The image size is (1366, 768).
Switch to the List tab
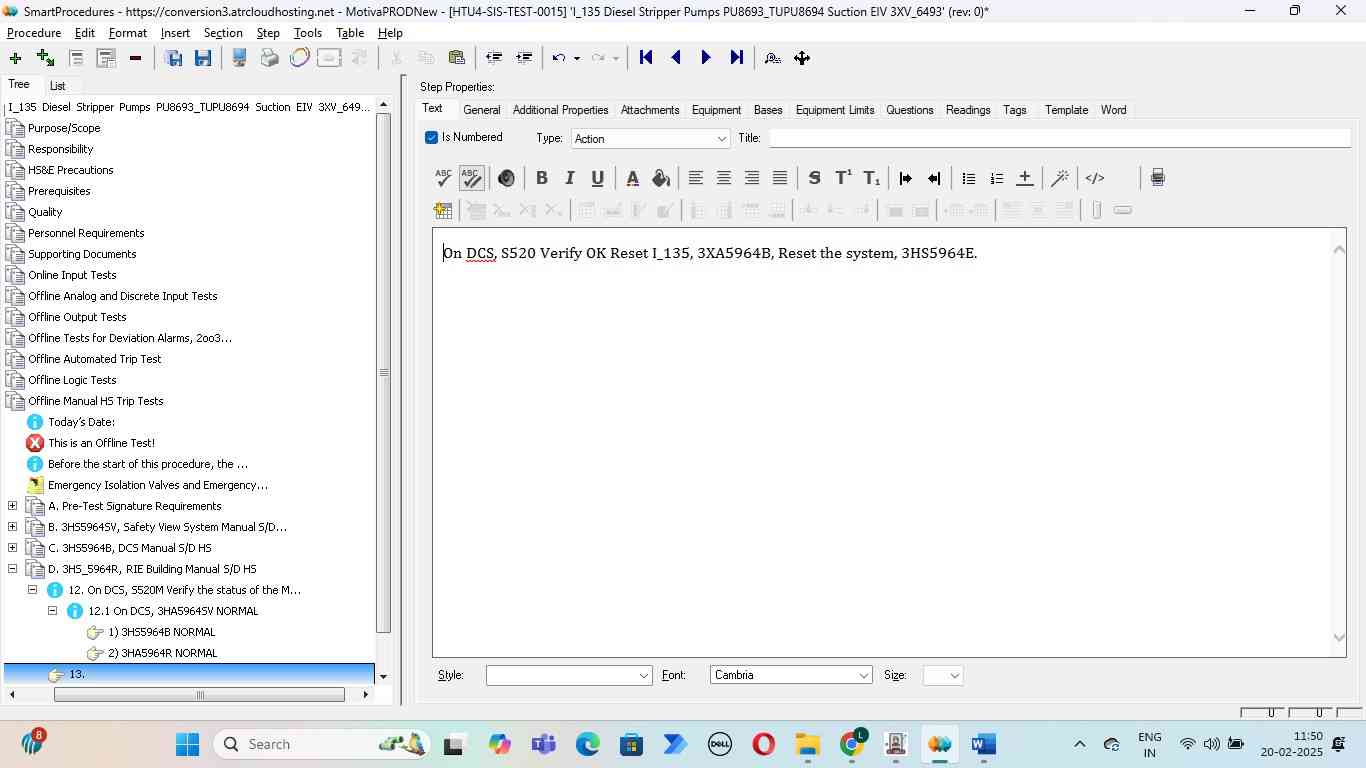pyautogui.click(x=57, y=86)
